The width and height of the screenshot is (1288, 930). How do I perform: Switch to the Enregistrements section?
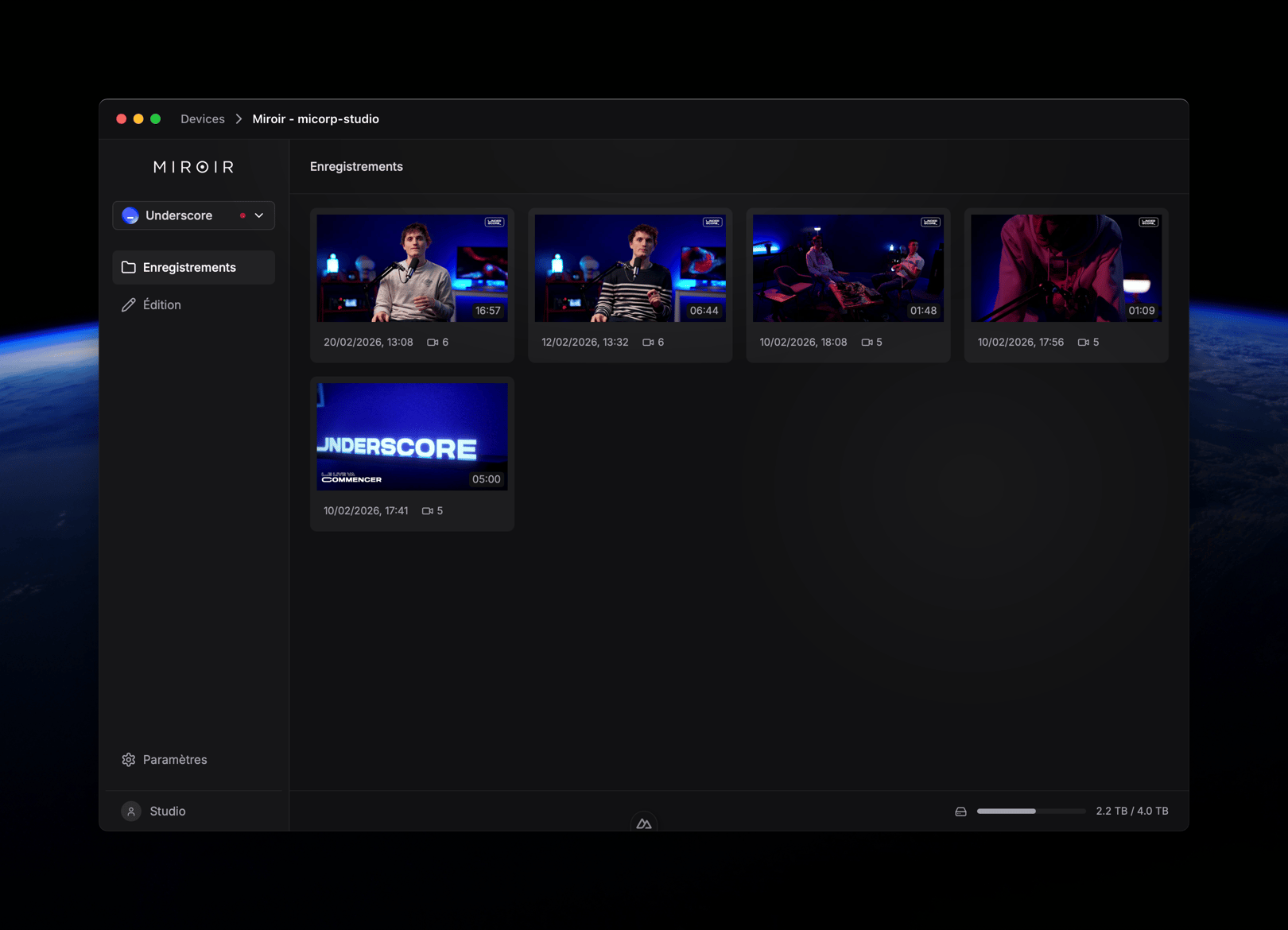point(189,267)
